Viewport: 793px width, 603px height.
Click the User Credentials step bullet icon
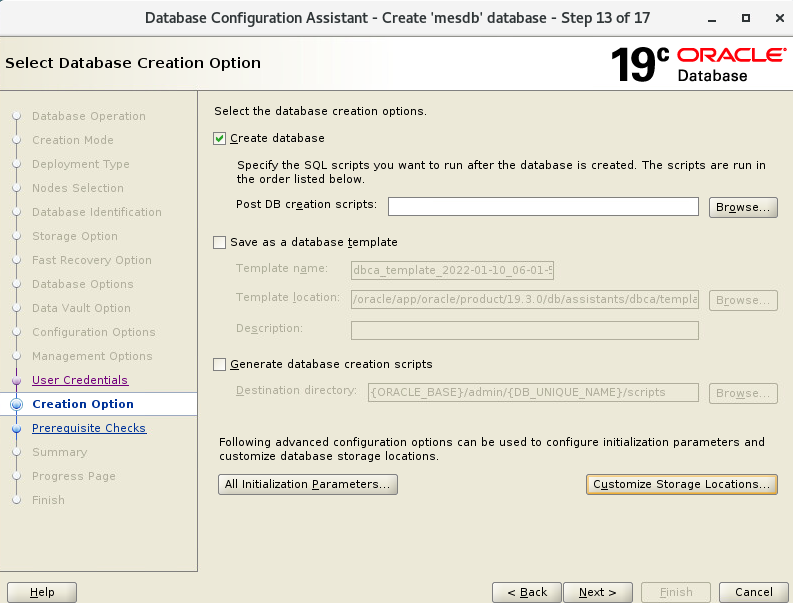(16, 380)
